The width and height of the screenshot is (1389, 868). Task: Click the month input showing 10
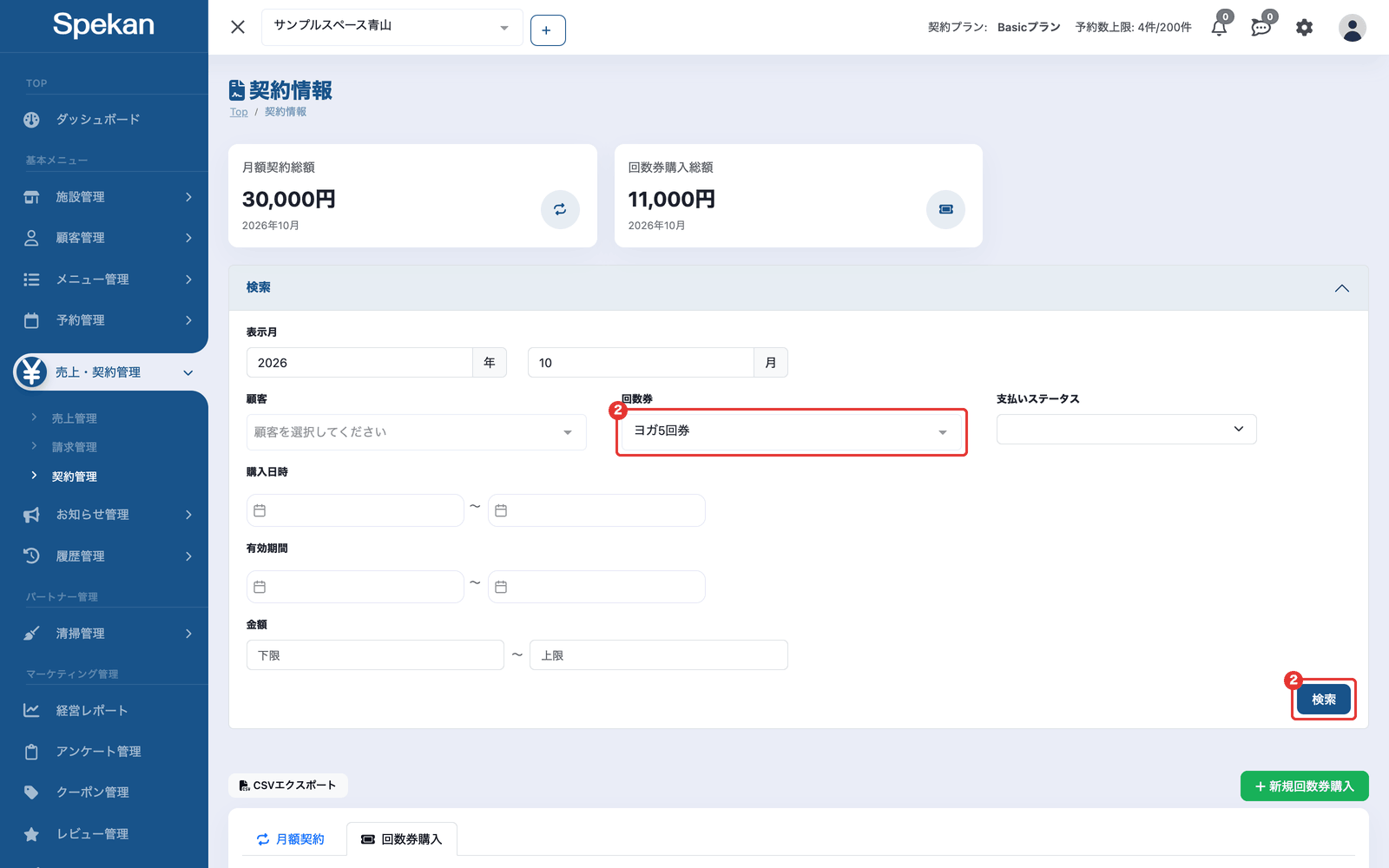point(641,363)
